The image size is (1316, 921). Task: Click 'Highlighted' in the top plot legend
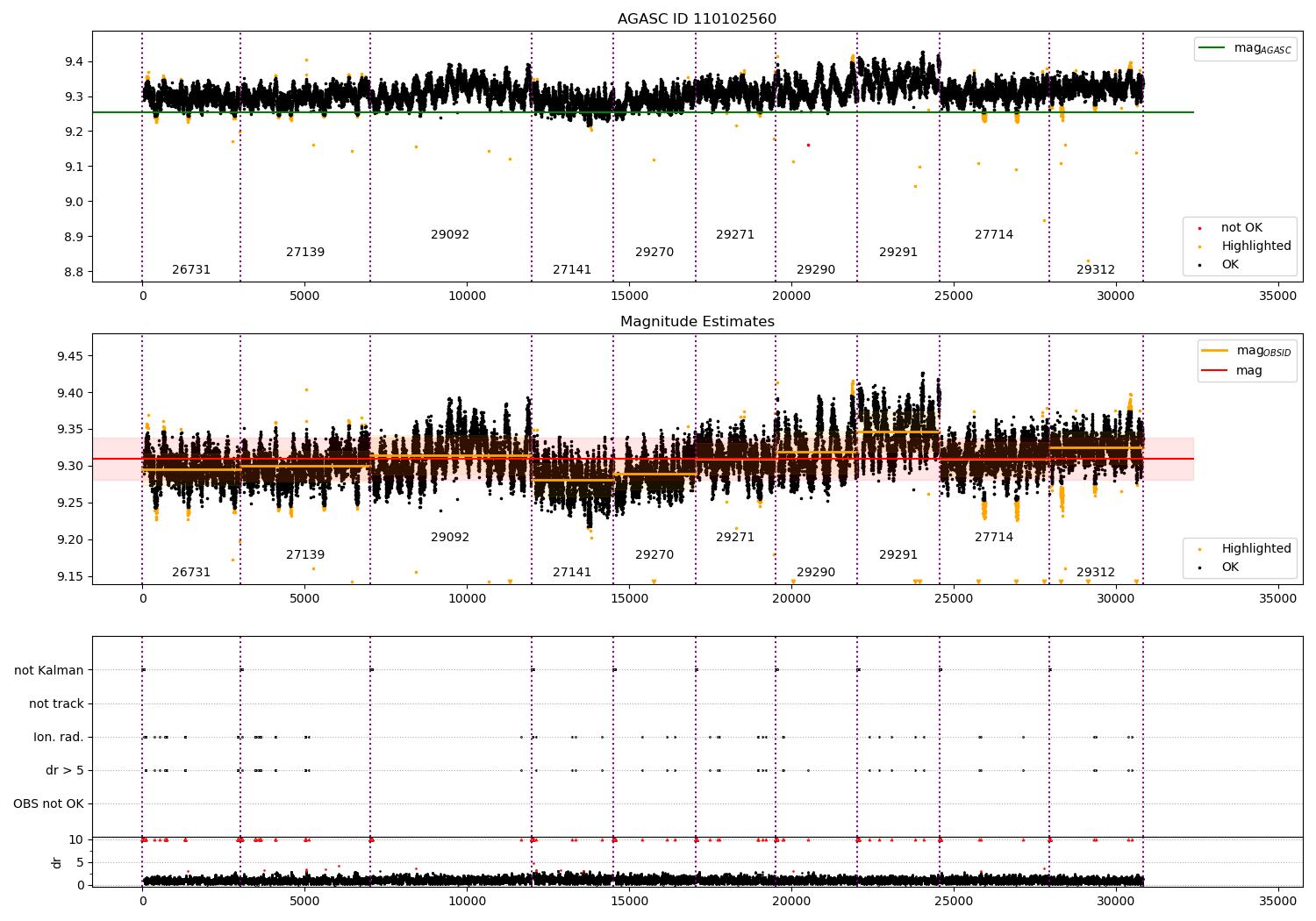[x=1256, y=246]
